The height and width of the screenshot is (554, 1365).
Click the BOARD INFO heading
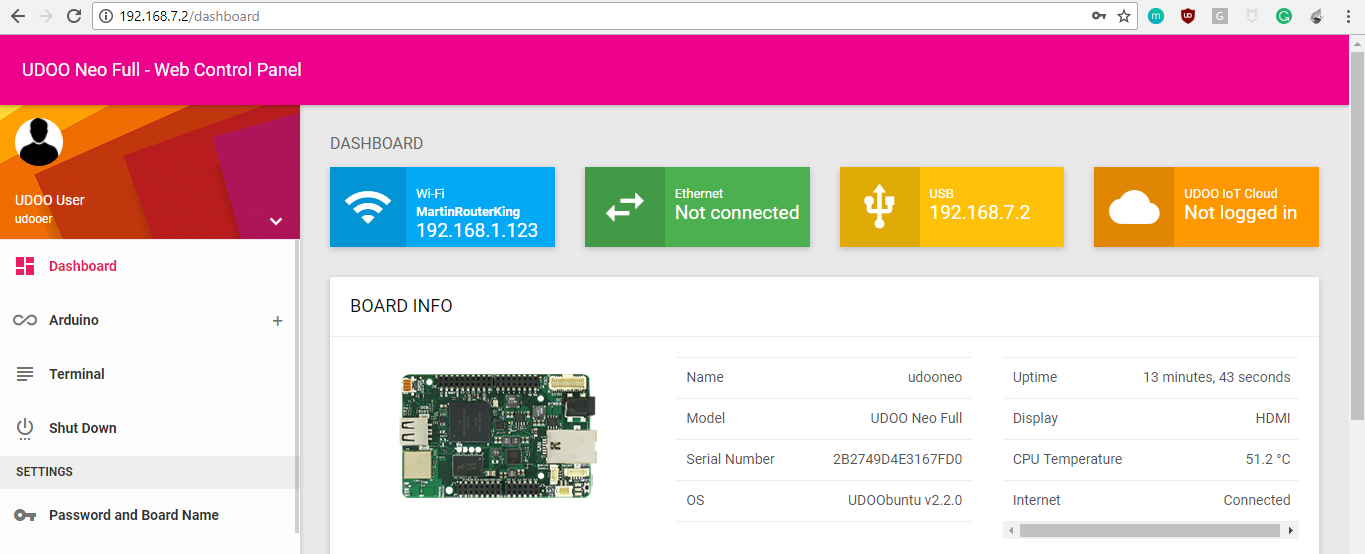click(401, 306)
